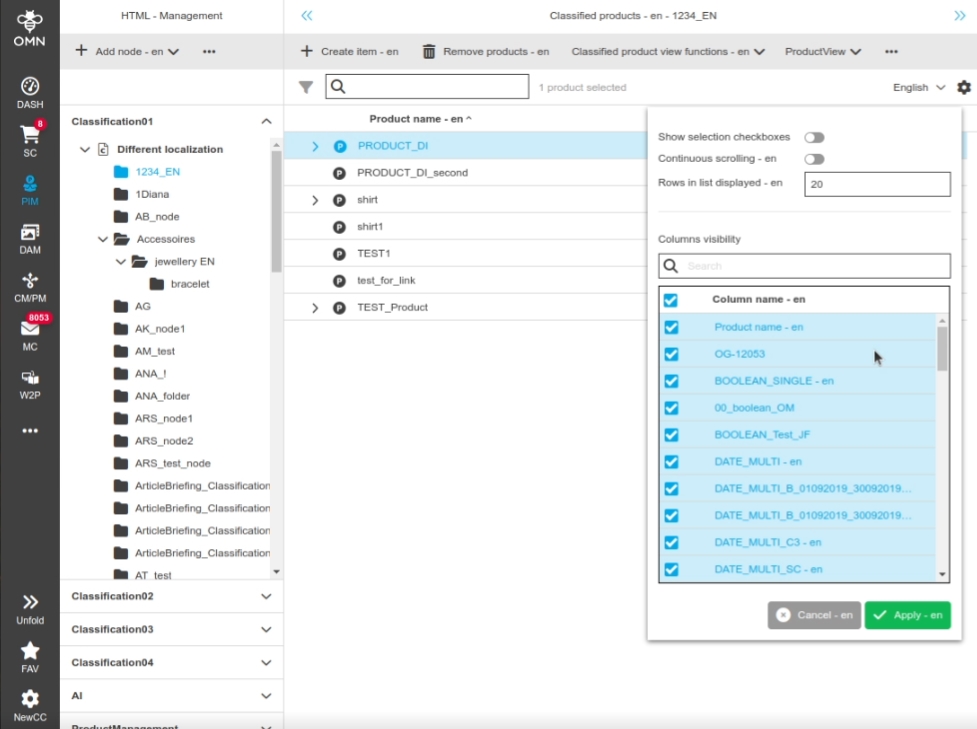Screen dimensions: 977x729
Task: Open the NewCC gear icon
Action: (x=30, y=698)
